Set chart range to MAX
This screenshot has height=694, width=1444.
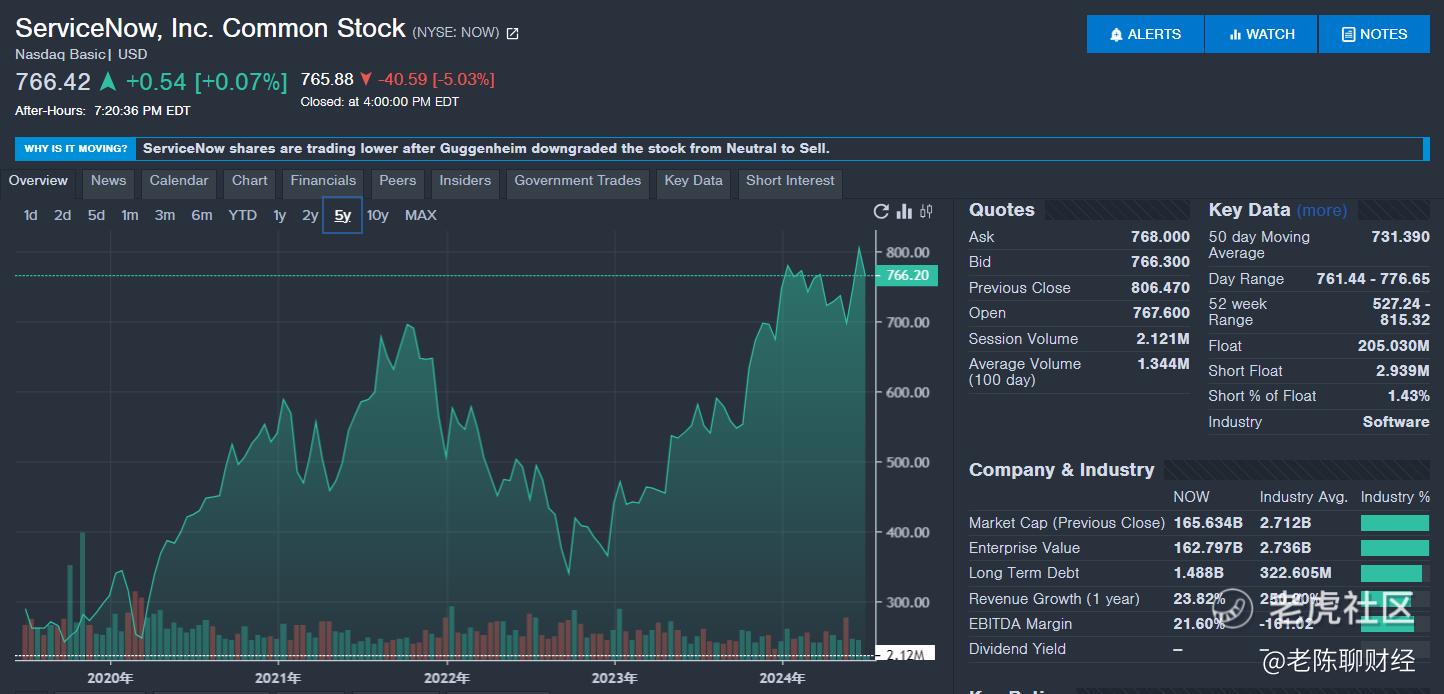(421, 215)
